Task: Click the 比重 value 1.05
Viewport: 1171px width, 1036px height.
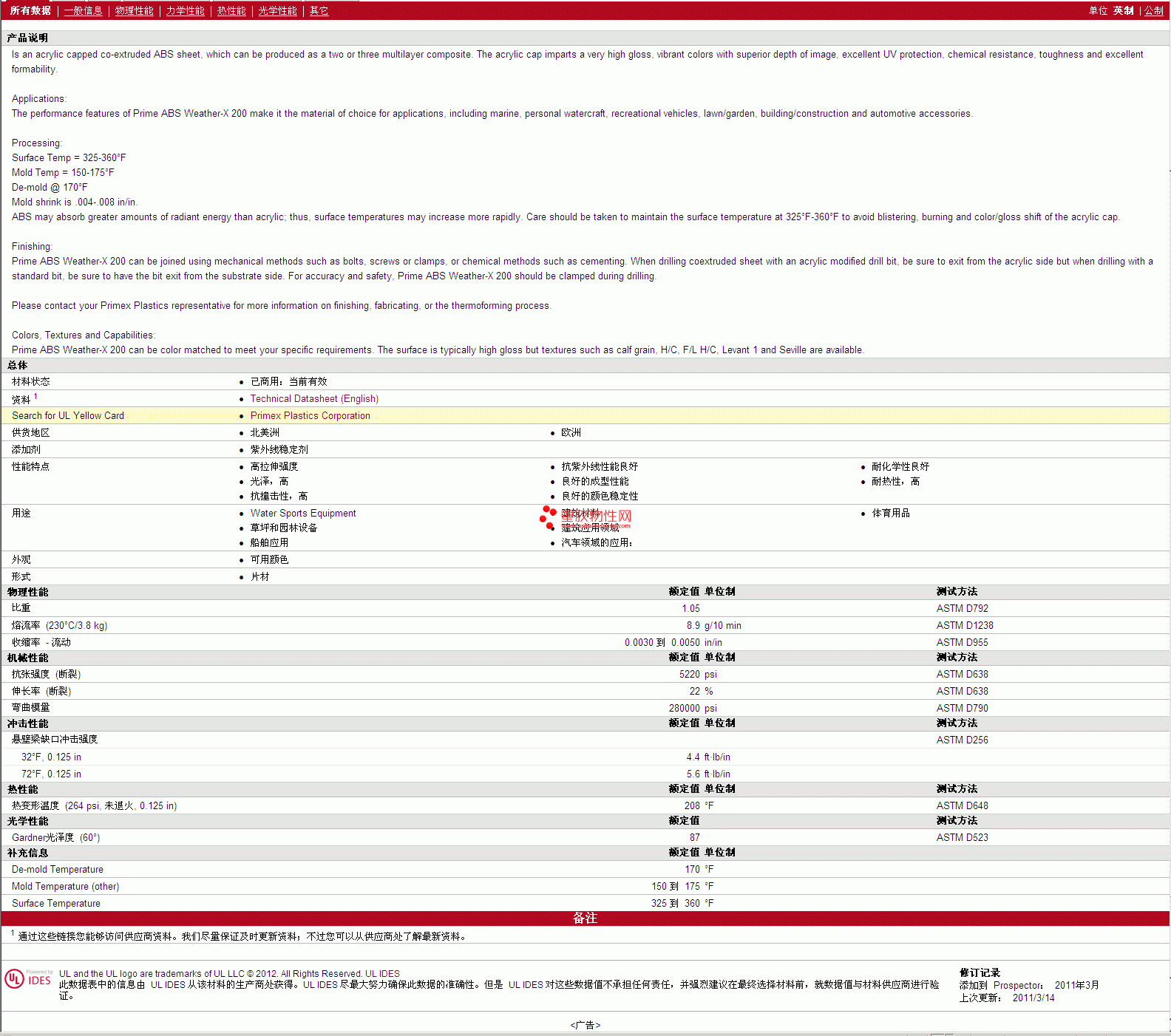Action: pyautogui.click(x=690, y=608)
